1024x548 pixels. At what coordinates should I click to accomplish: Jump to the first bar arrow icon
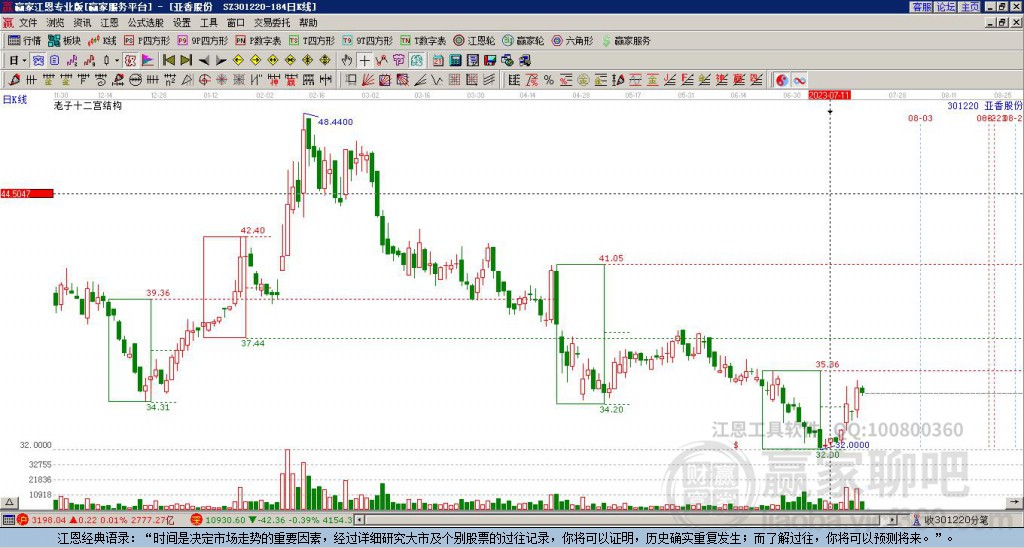(168, 60)
